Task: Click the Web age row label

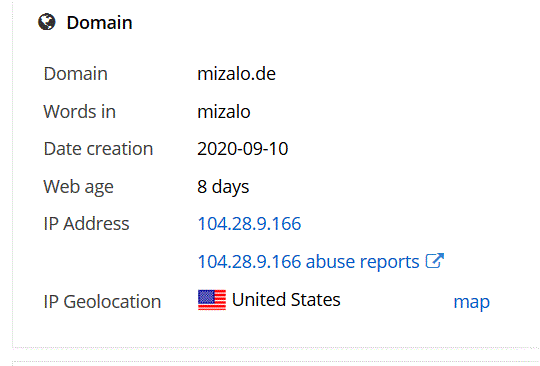Action: click(78, 187)
